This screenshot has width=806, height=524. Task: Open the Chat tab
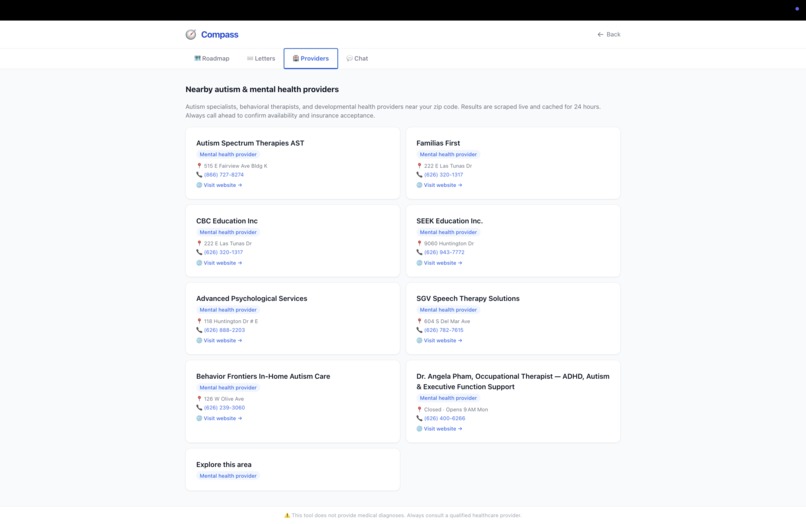pos(357,59)
